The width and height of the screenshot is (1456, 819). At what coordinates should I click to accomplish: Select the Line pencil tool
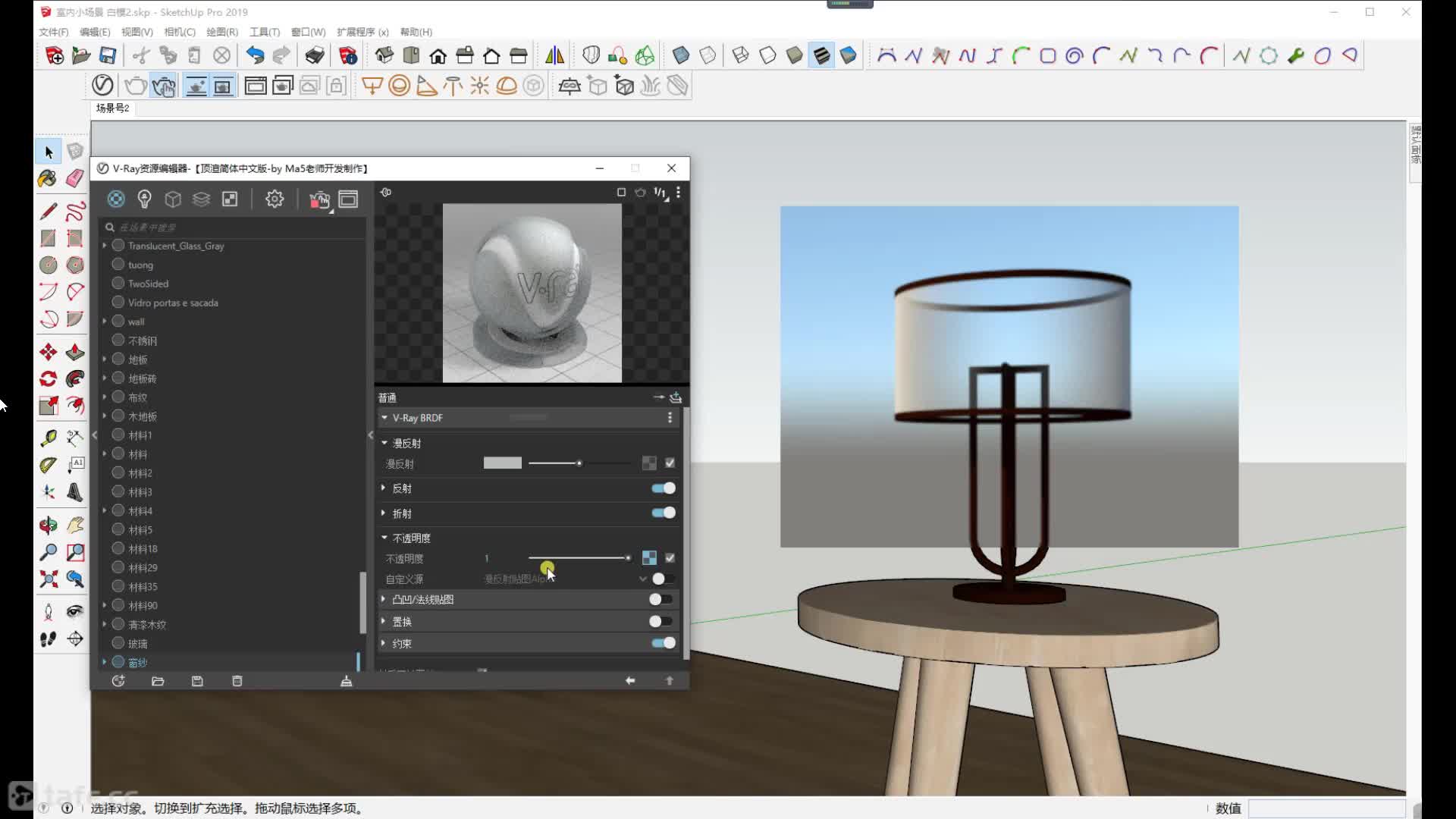pos(49,211)
